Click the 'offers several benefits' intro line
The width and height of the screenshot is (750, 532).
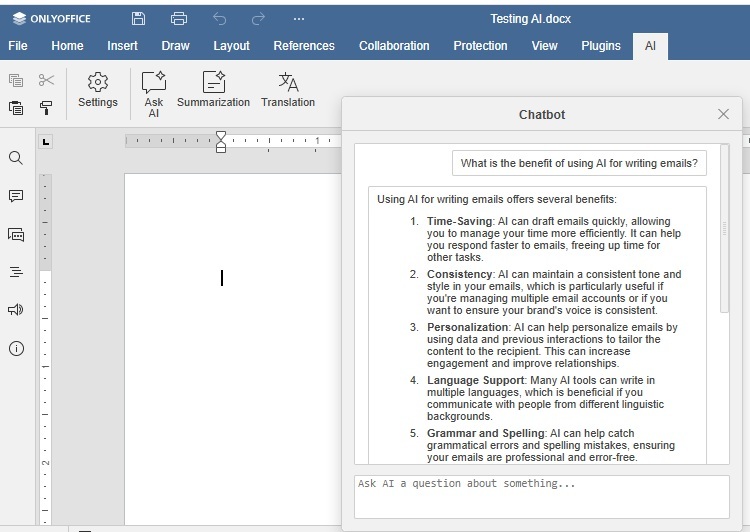496,199
